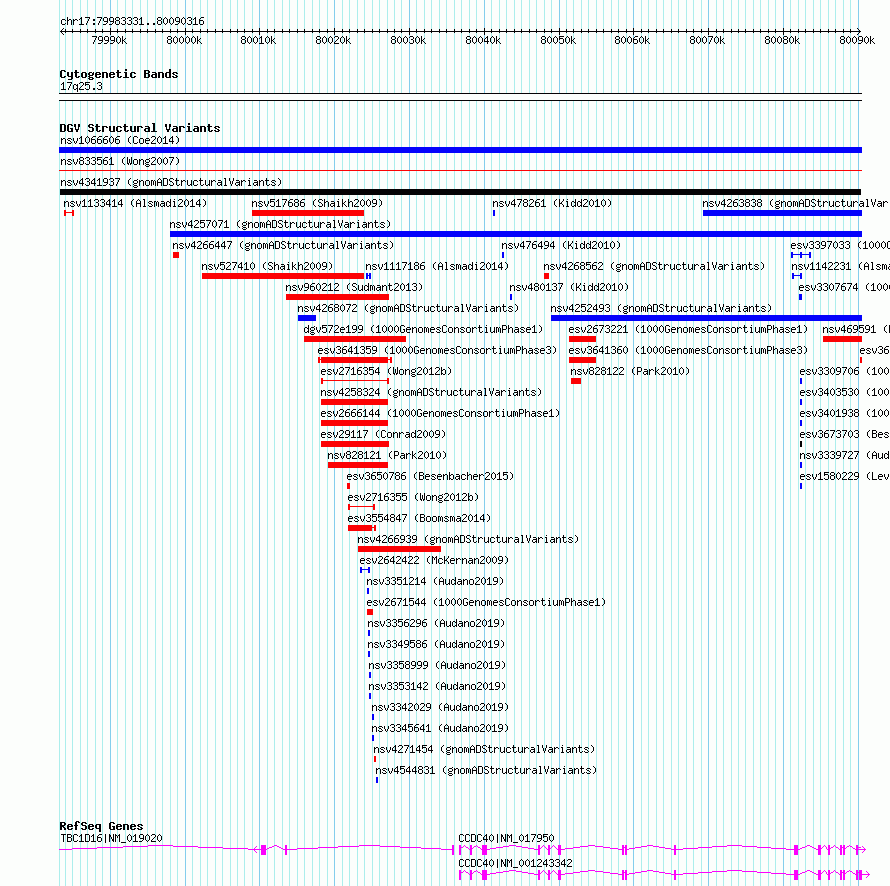Image resolution: width=890 pixels, height=886 pixels.
Task: Select nsv3353142 (Audano2019) variant
Action: click(x=437, y=686)
